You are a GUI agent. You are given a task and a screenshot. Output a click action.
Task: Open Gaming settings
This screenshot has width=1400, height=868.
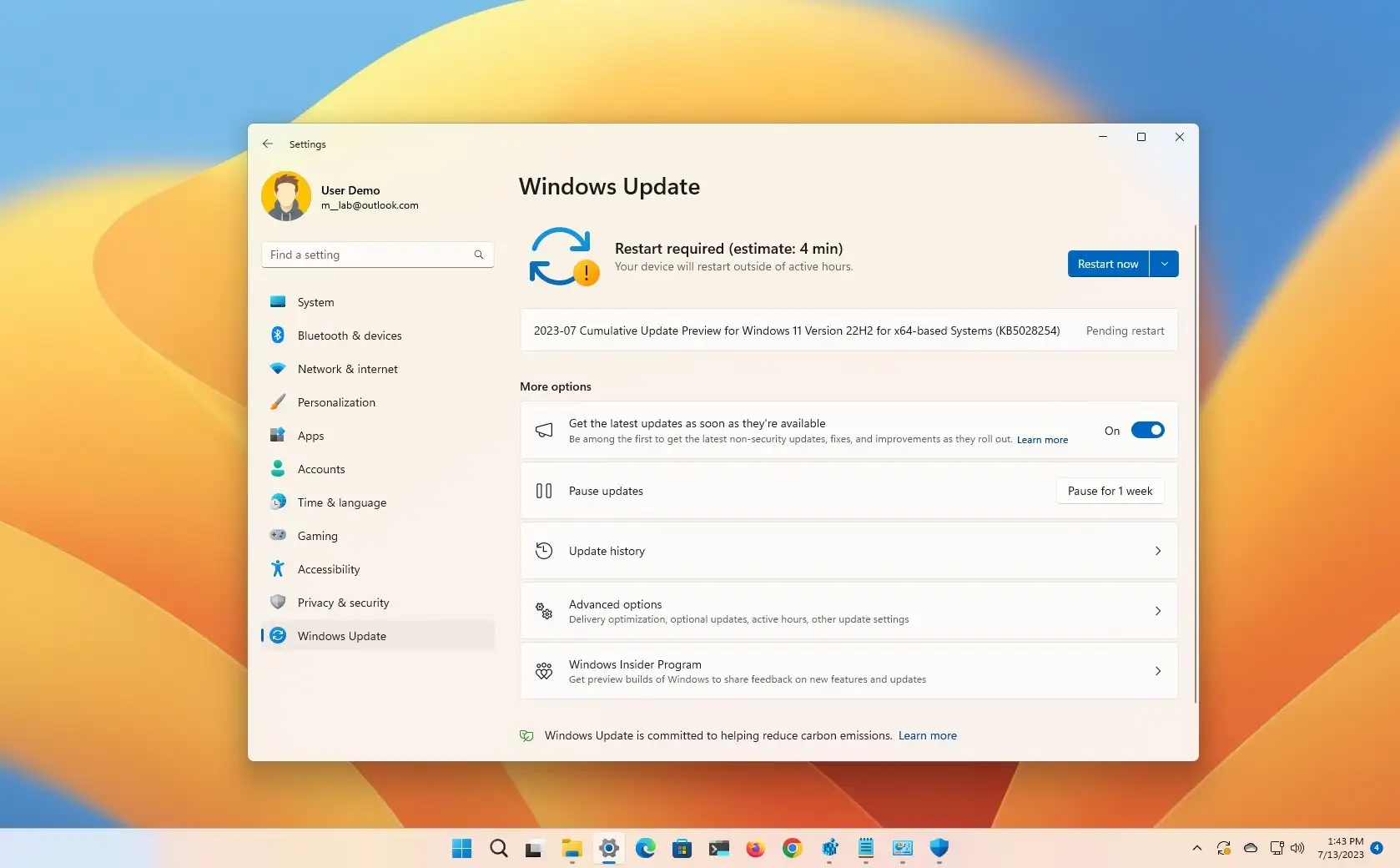click(x=378, y=536)
